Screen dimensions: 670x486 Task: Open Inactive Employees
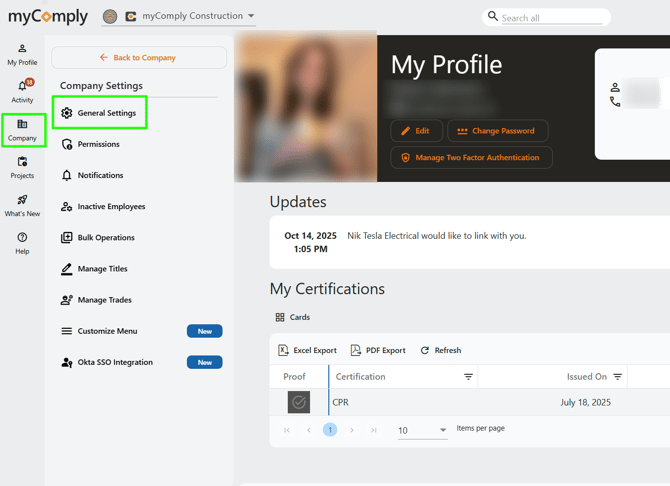(x=111, y=206)
